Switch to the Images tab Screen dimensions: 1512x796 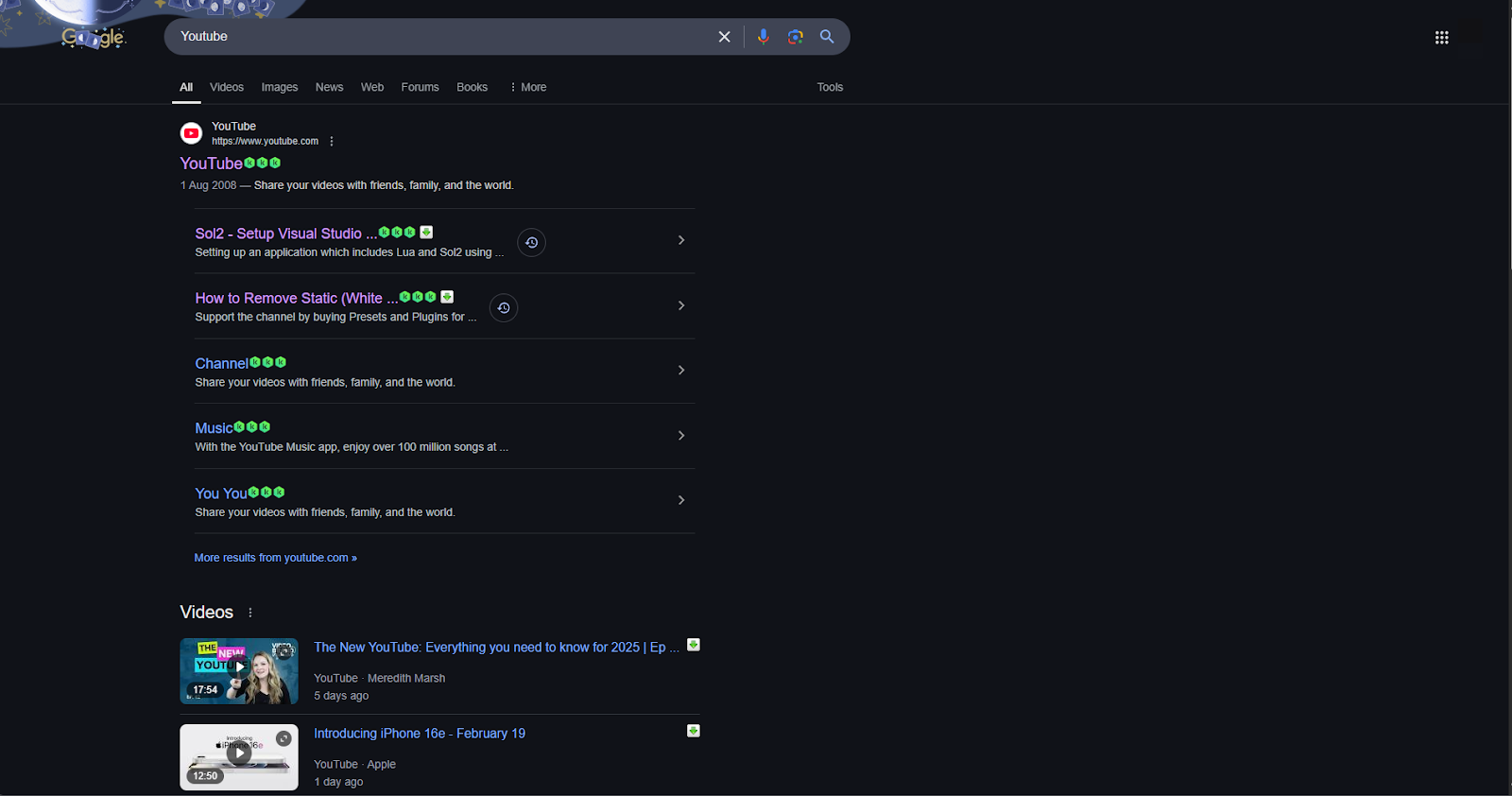(x=280, y=87)
